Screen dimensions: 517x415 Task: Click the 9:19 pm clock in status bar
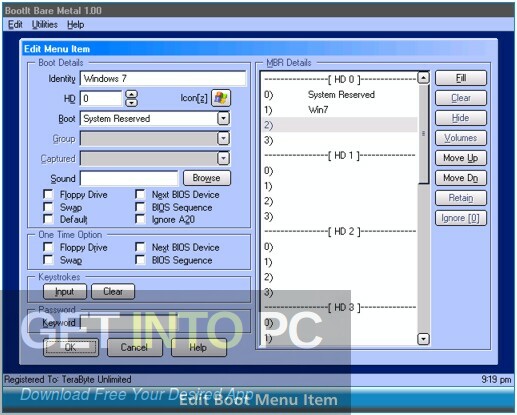click(496, 379)
